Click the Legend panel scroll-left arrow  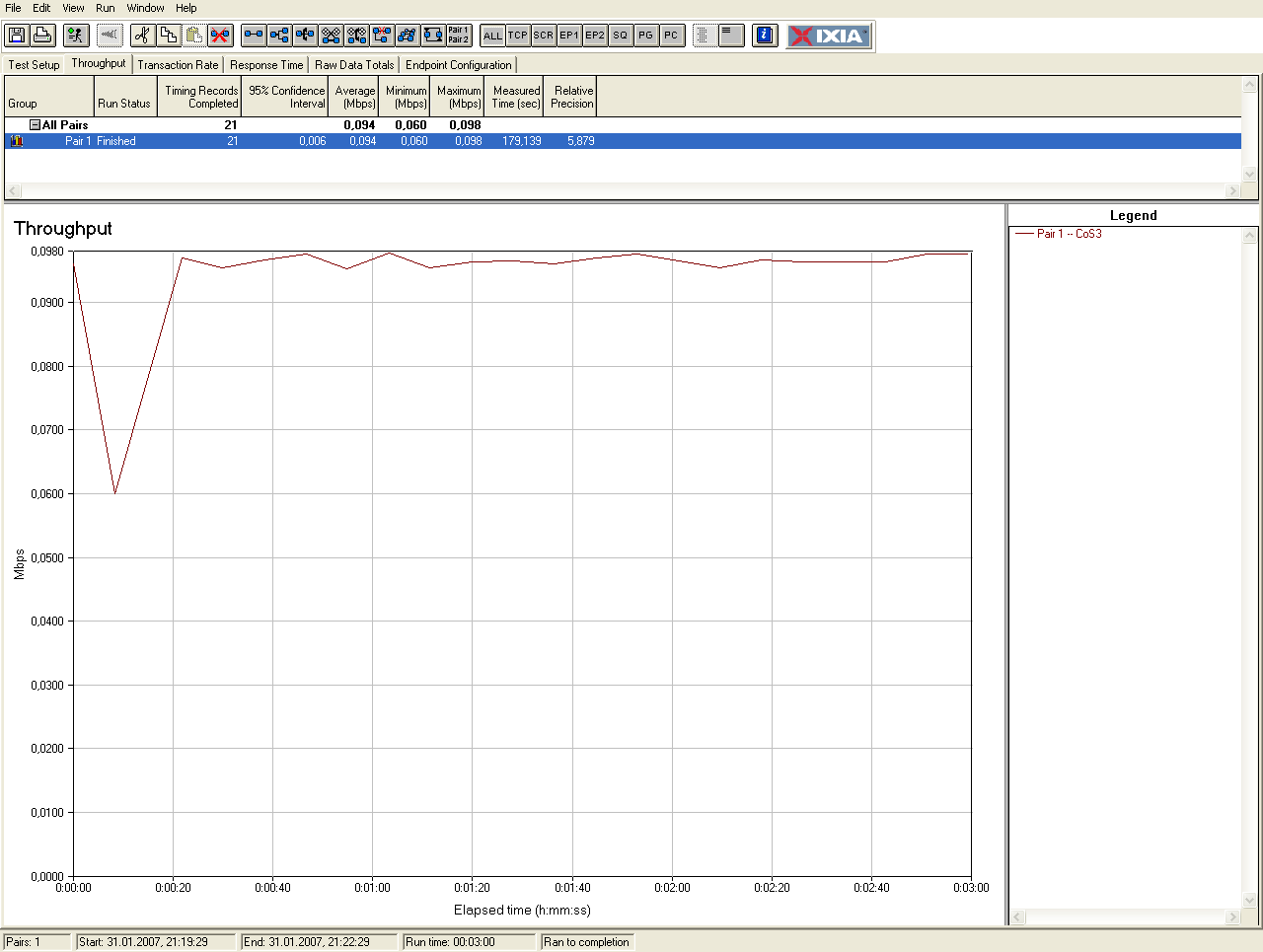[1018, 917]
